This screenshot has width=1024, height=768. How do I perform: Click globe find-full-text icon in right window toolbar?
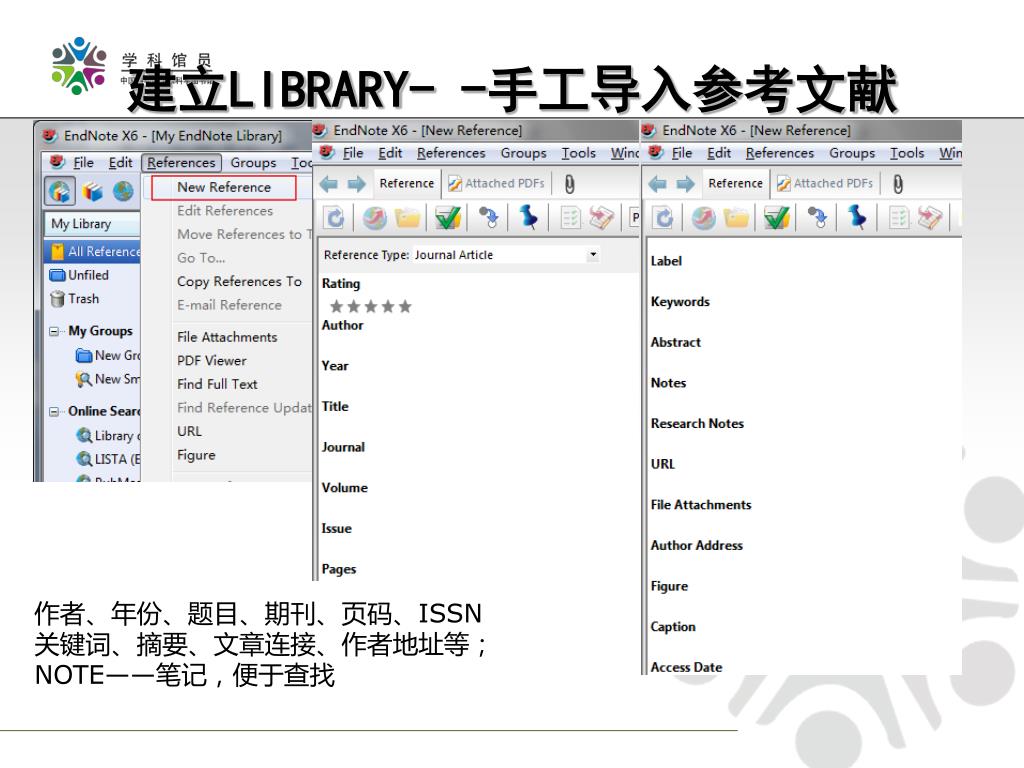click(x=704, y=217)
